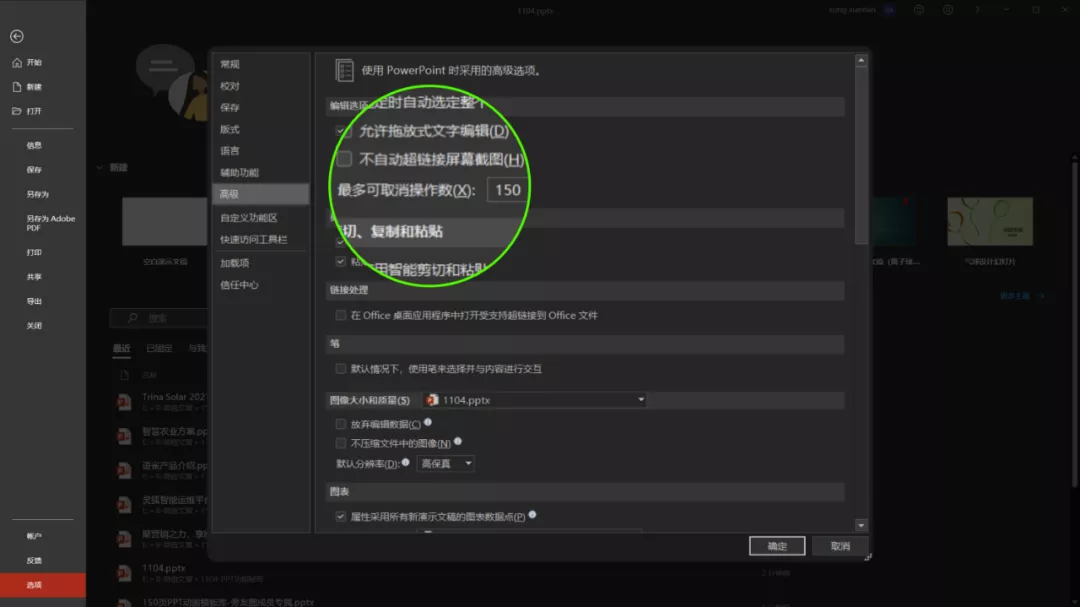Click the PowerPoint file icon beside Trina Solar
The height and width of the screenshot is (607, 1080).
point(124,402)
